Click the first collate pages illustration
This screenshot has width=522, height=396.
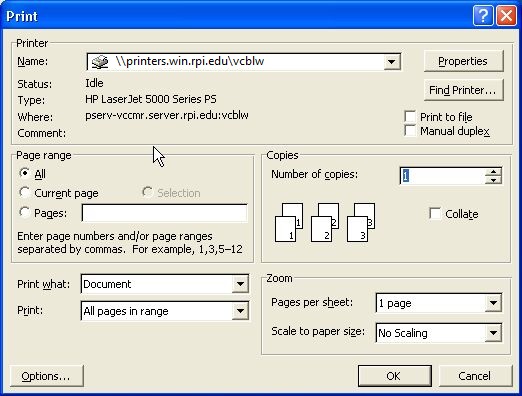click(x=289, y=222)
